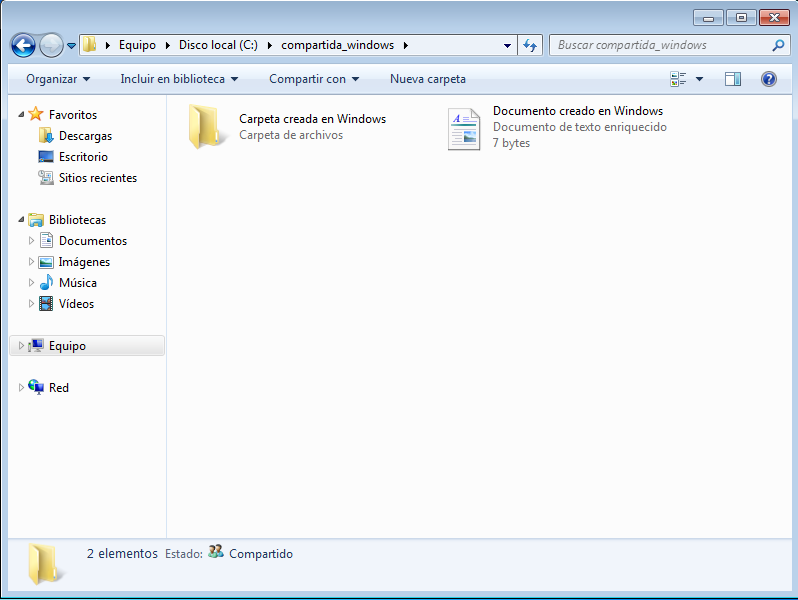Toggle the preview pane icon
798x600 pixels.
pos(733,79)
